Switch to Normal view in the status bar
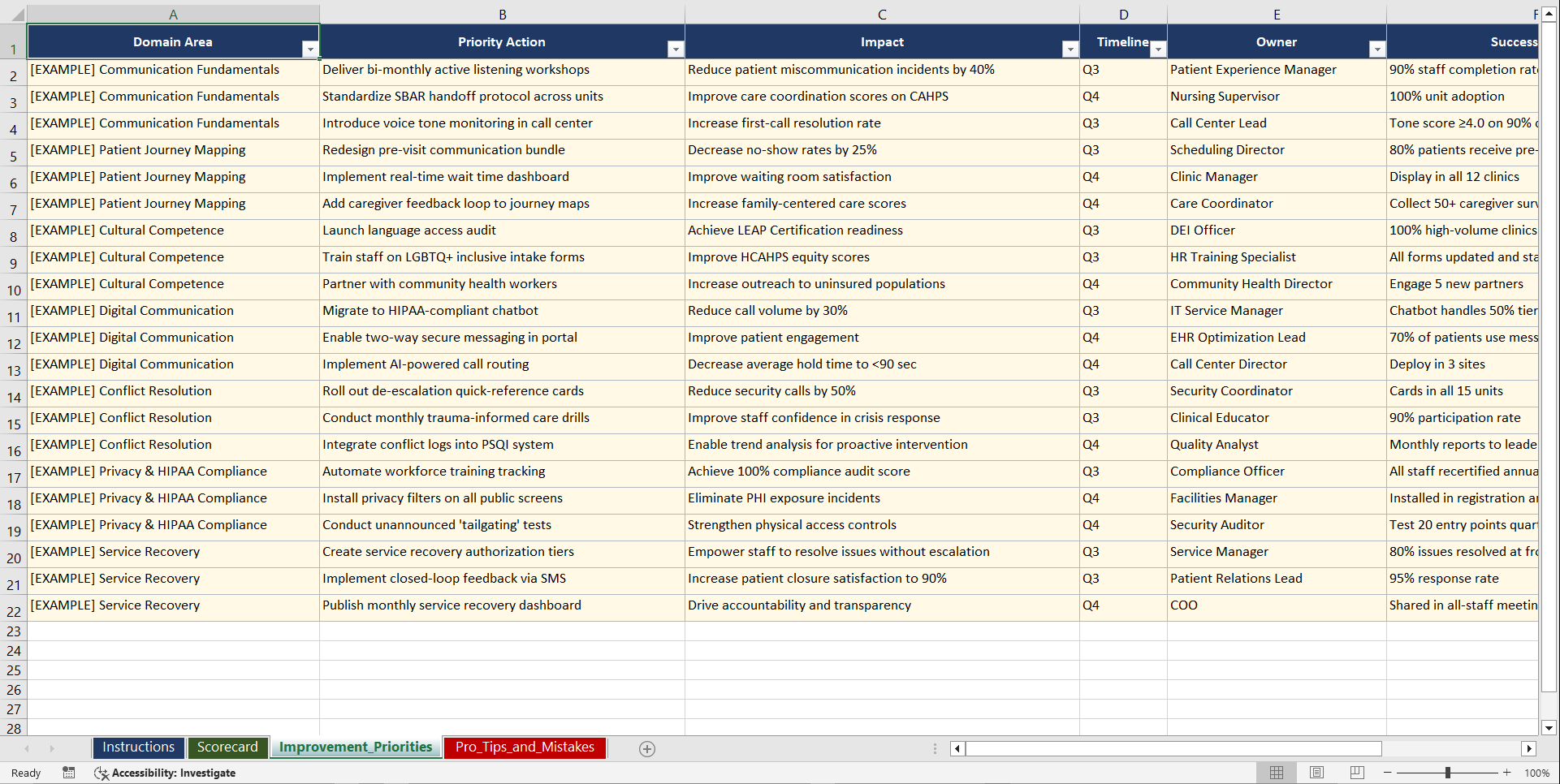The width and height of the screenshot is (1560, 784). [x=1276, y=773]
